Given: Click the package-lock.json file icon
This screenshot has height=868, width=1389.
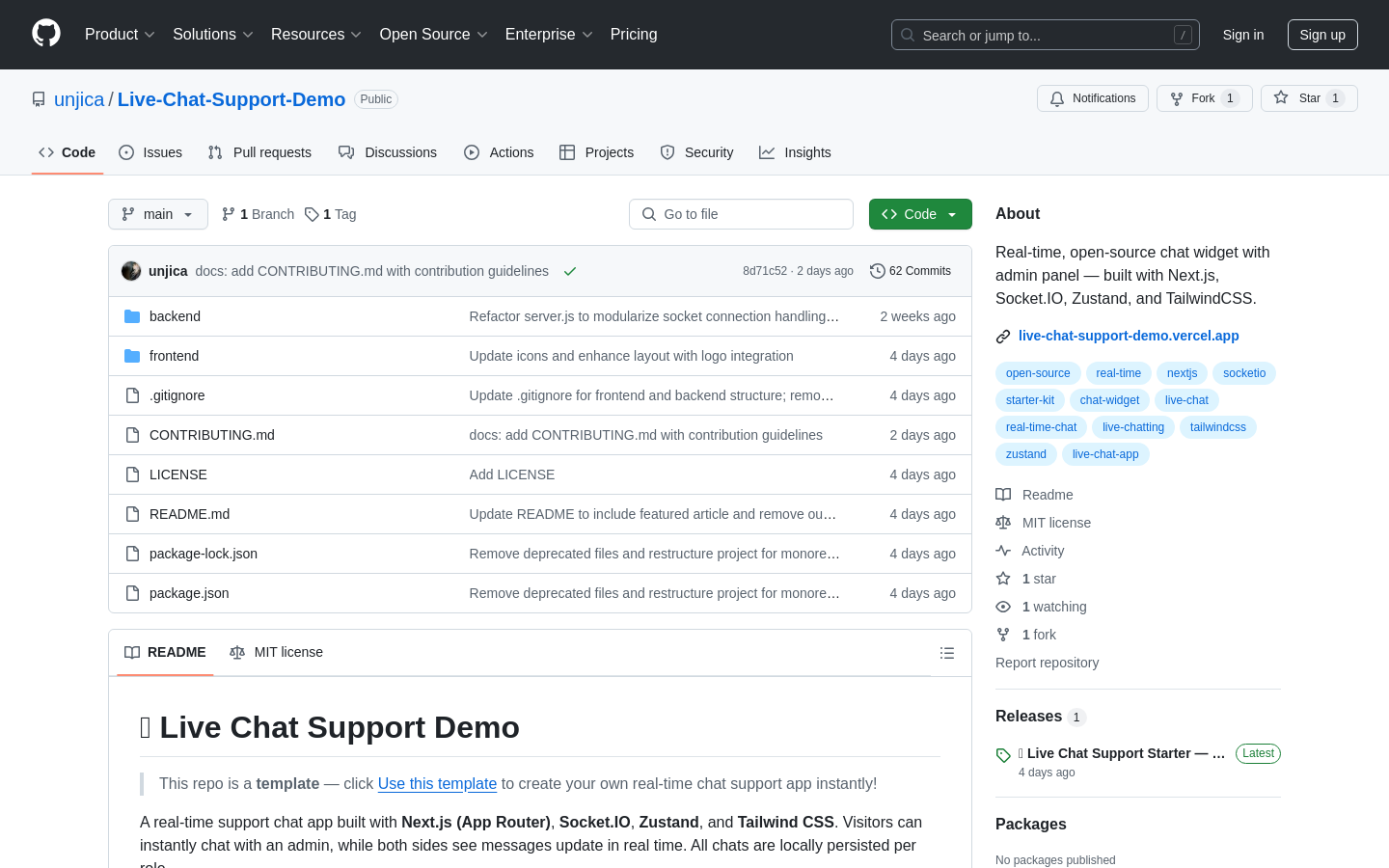Looking at the screenshot, I should pos(132,554).
